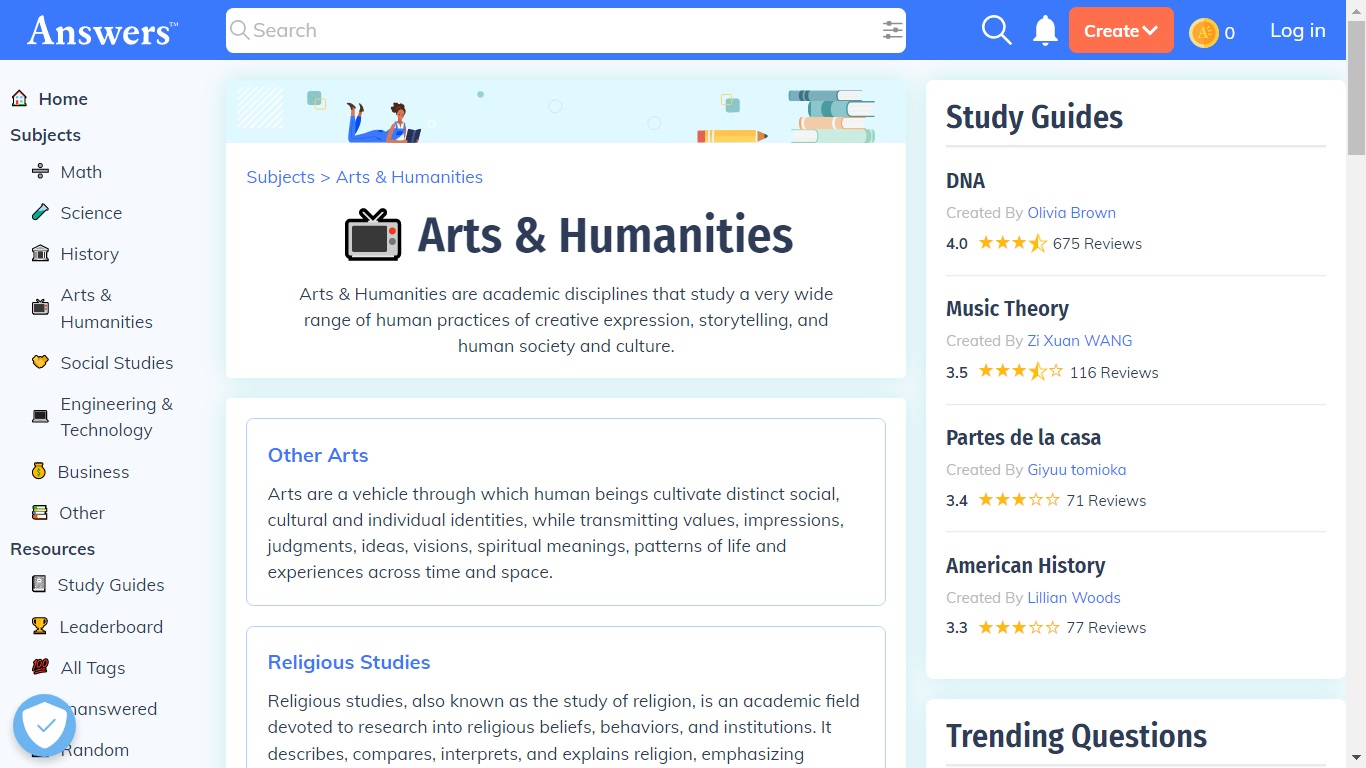Viewport: 1366px width, 768px height.
Task: Open the Religious Studies topic link
Action: pyautogui.click(x=349, y=662)
